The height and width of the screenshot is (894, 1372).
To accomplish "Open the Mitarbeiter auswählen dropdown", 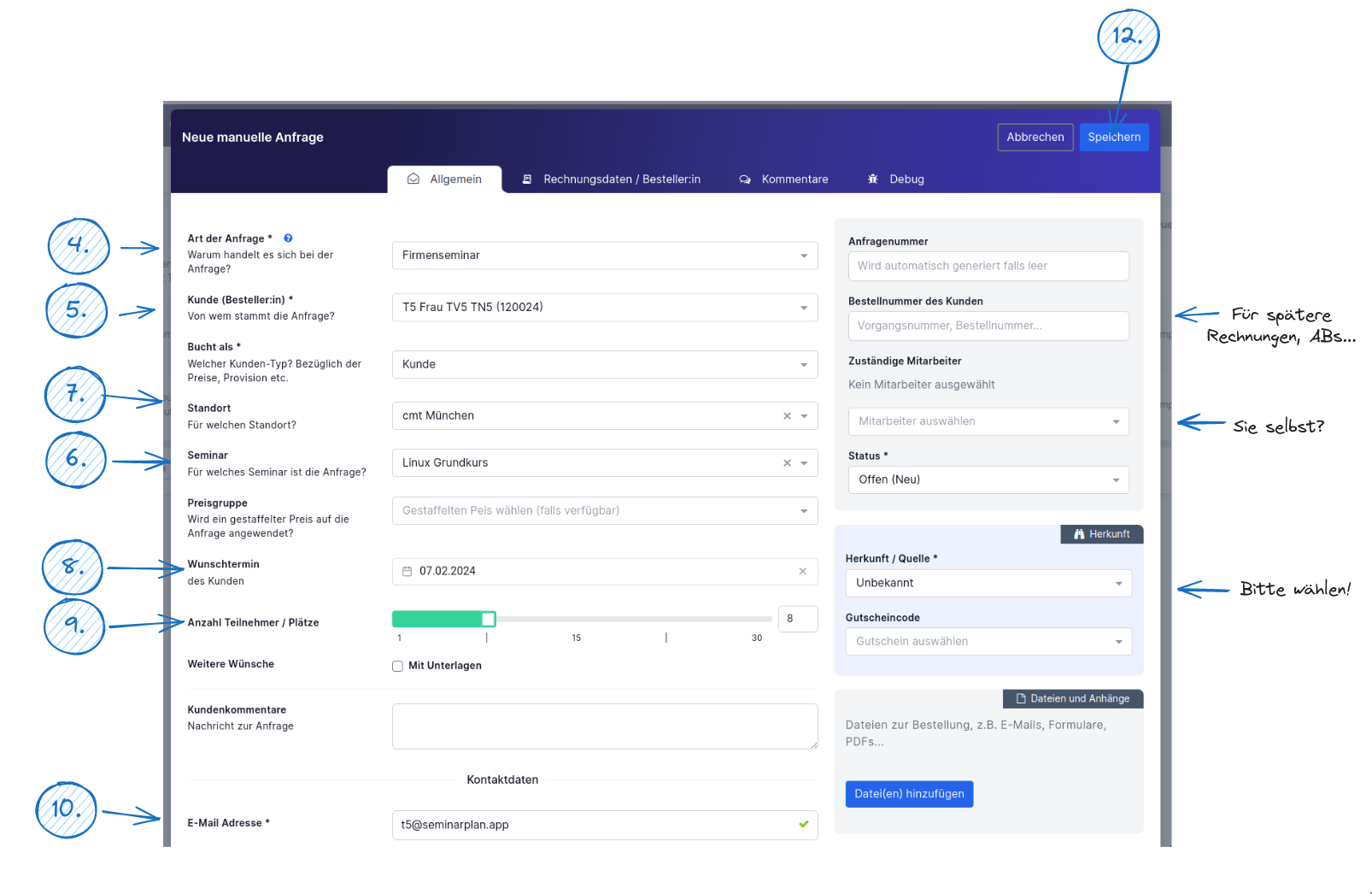I will pyautogui.click(x=988, y=421).
